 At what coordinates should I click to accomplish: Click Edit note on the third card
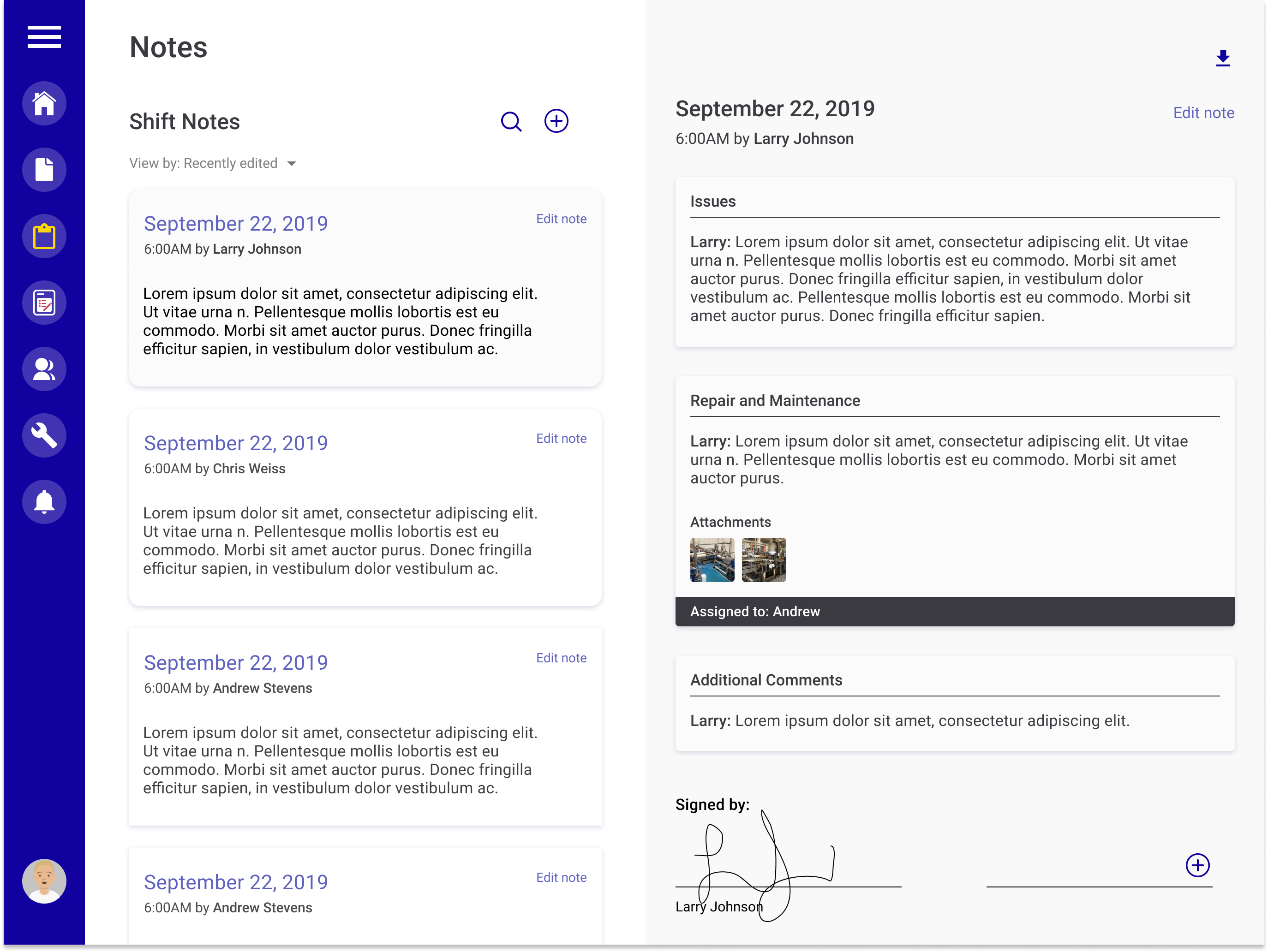pyautogui.click(x=561, y=658)
